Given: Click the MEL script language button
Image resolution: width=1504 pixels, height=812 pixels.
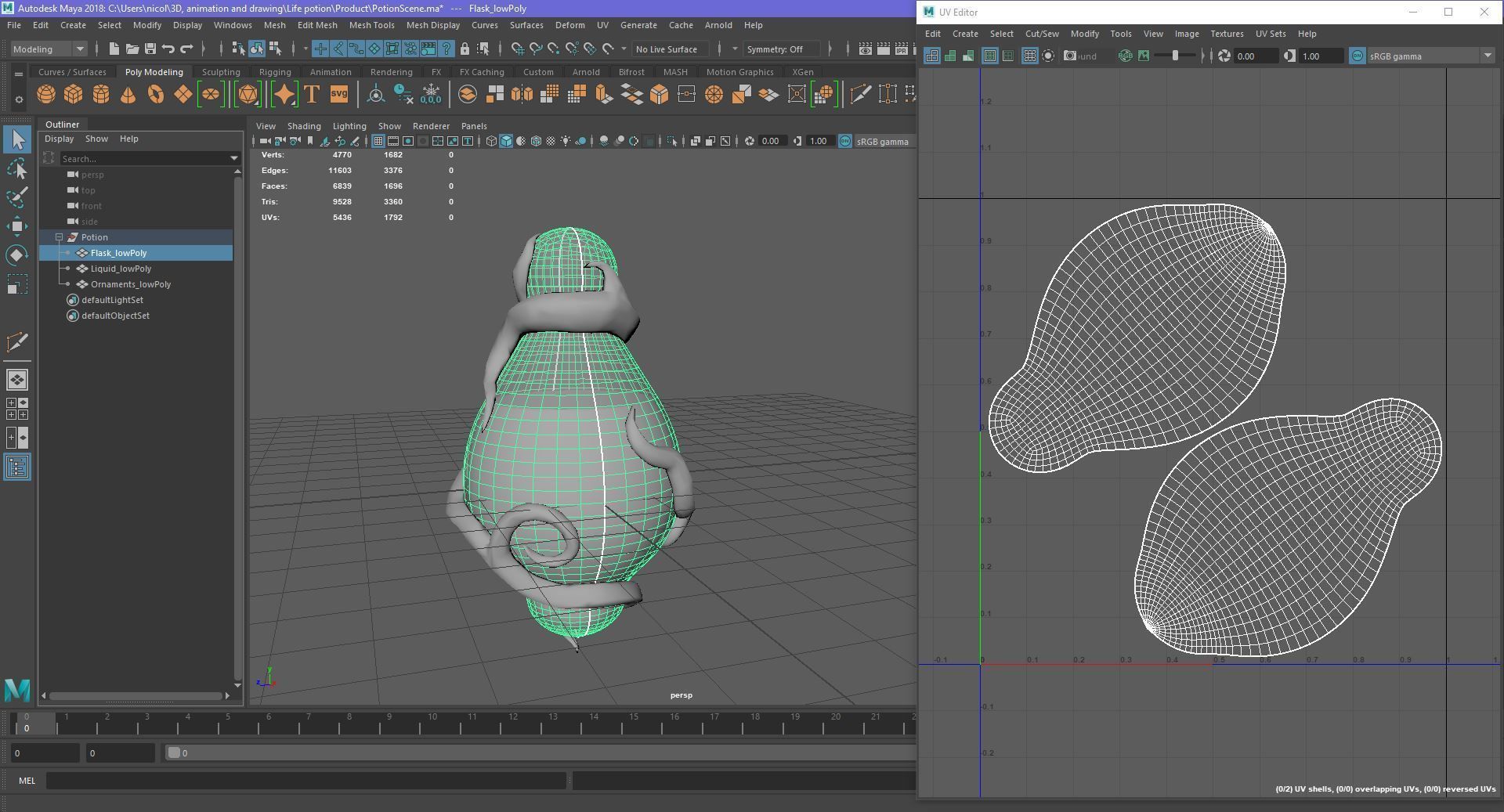Looking at the screenshot, I should coord(27,780).
